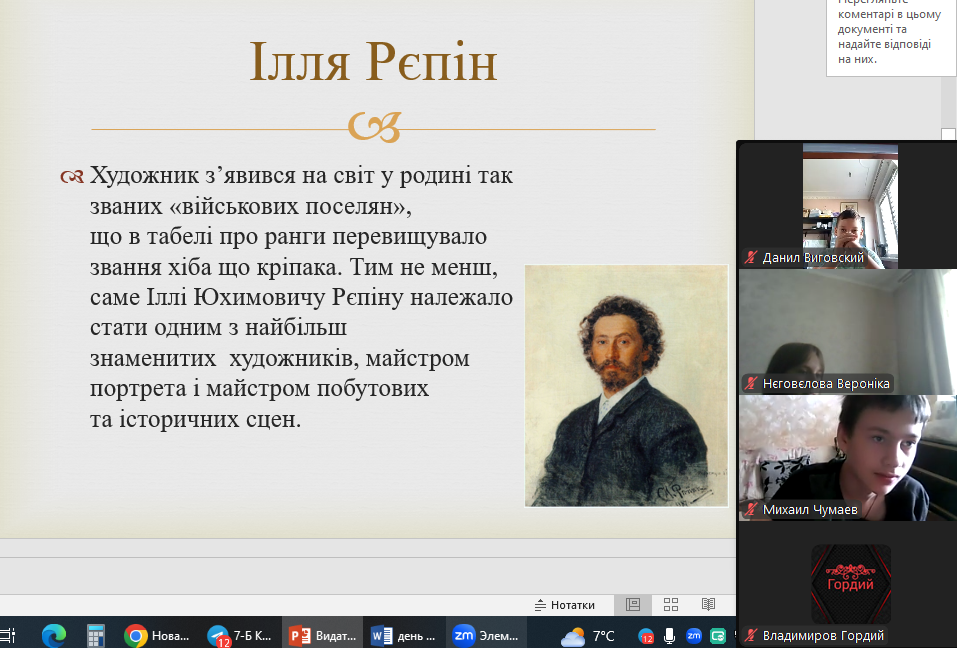Click slide text "званих «військових поселян»,"

tap(251, 206)
